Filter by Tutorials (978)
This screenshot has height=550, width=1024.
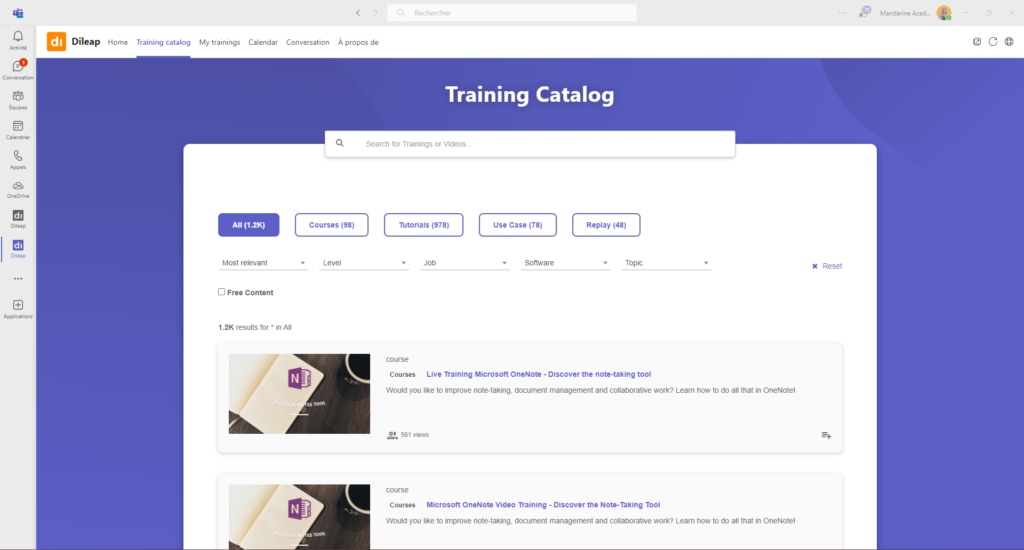[424, 225]
